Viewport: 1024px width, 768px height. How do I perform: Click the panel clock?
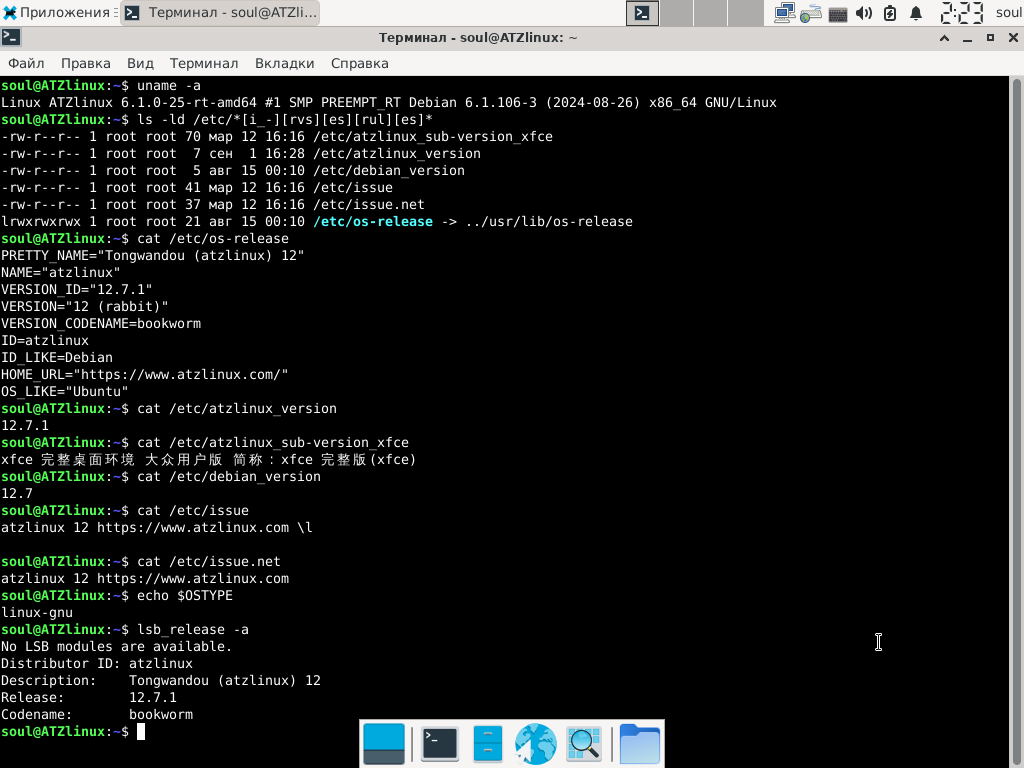pos(961,13)
